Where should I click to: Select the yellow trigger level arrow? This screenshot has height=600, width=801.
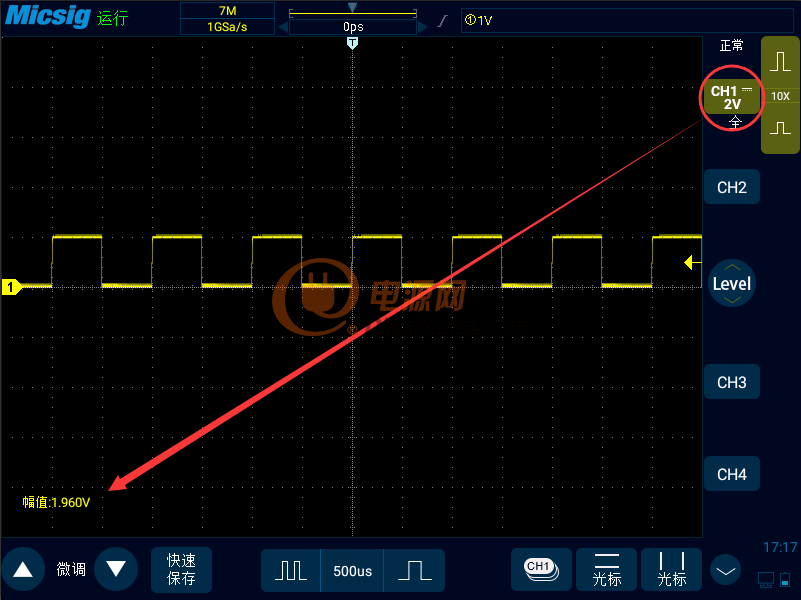pos(692,262)
